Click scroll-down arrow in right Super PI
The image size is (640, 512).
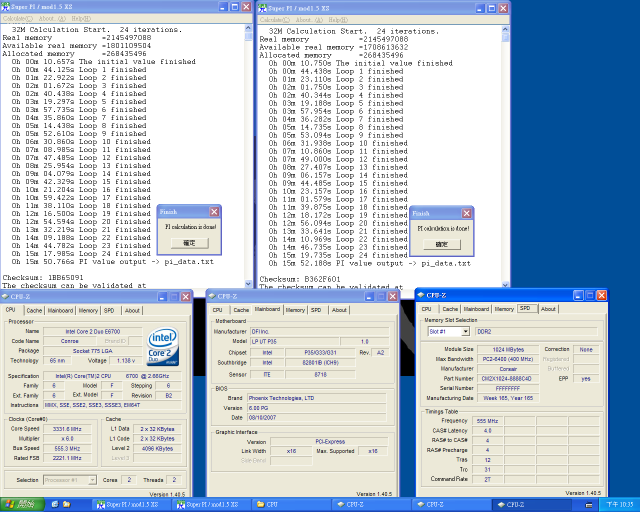[505, 285]
